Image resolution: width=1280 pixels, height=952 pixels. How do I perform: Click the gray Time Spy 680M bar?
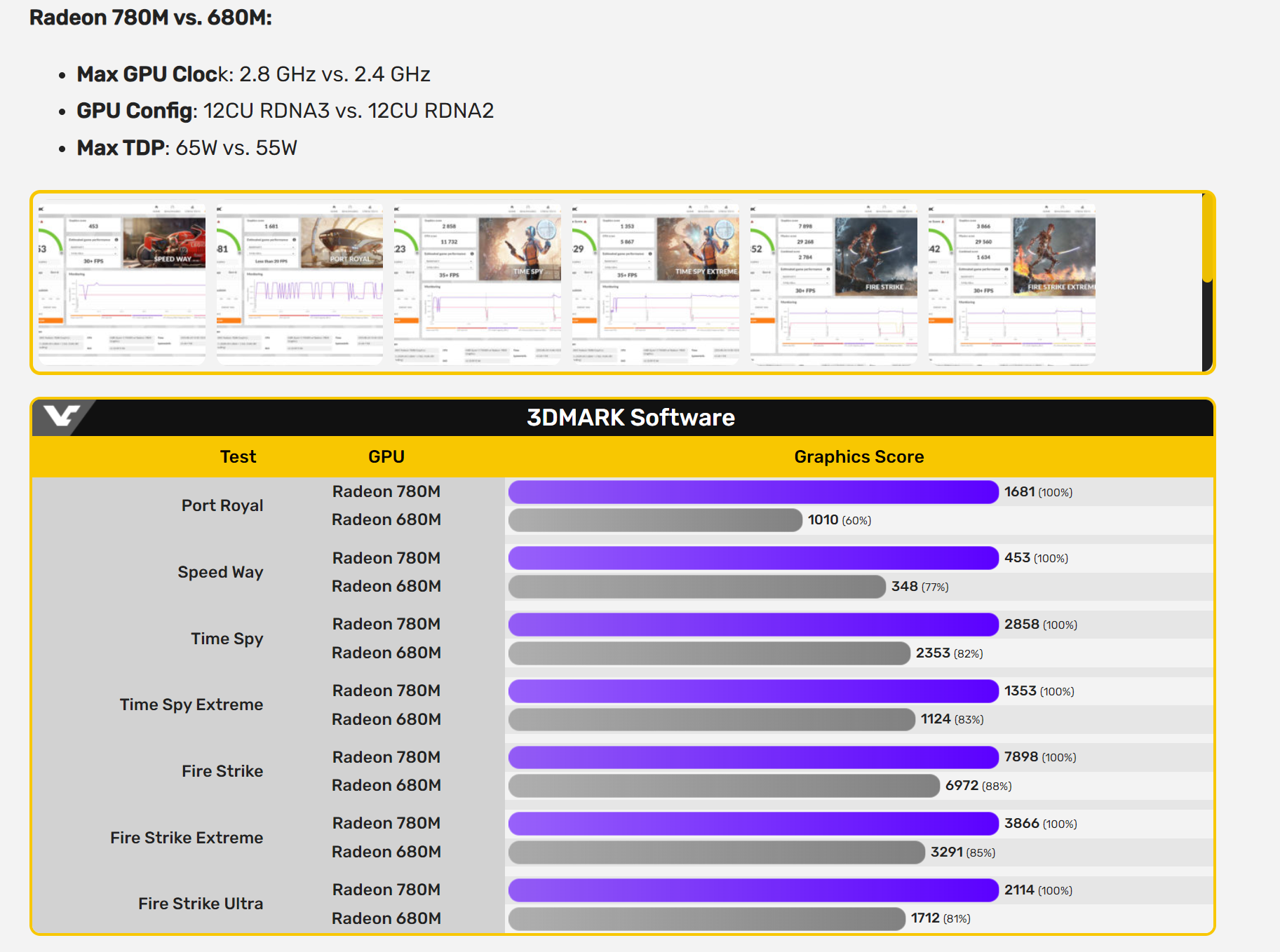click(x=709, y=653)
